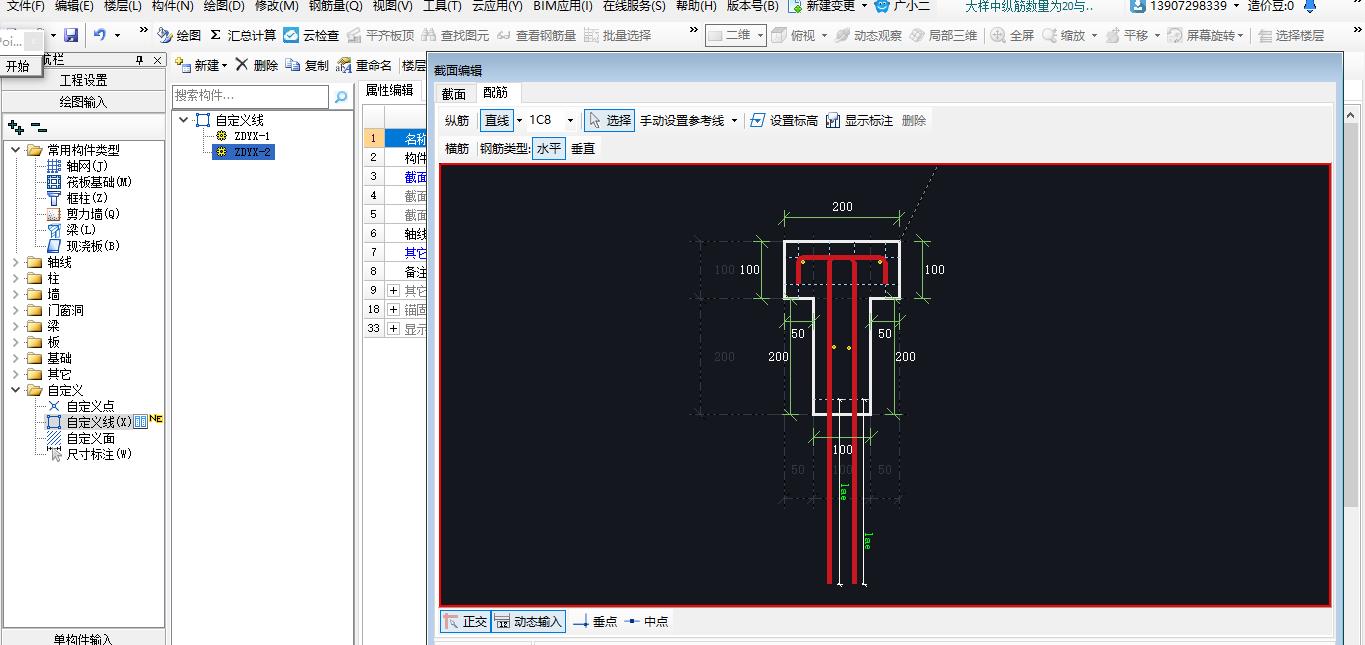Open the 工具(T) menu
The width and height of the screenshot is (1365, 645).
[x=442, y=6]
